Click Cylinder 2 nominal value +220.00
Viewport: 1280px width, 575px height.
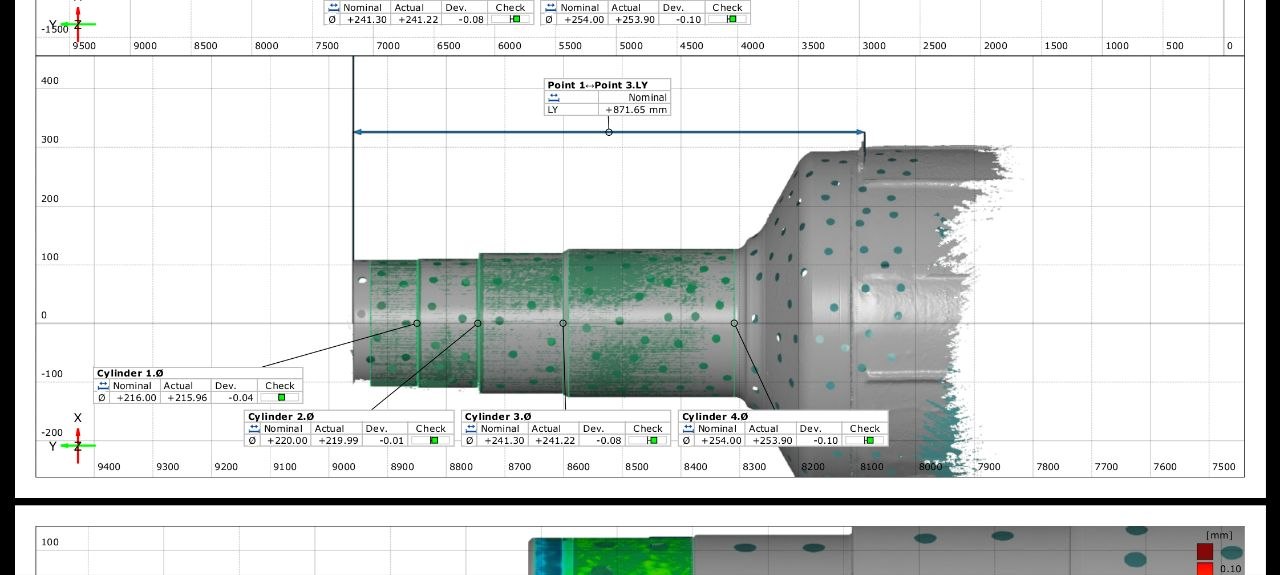287,440
